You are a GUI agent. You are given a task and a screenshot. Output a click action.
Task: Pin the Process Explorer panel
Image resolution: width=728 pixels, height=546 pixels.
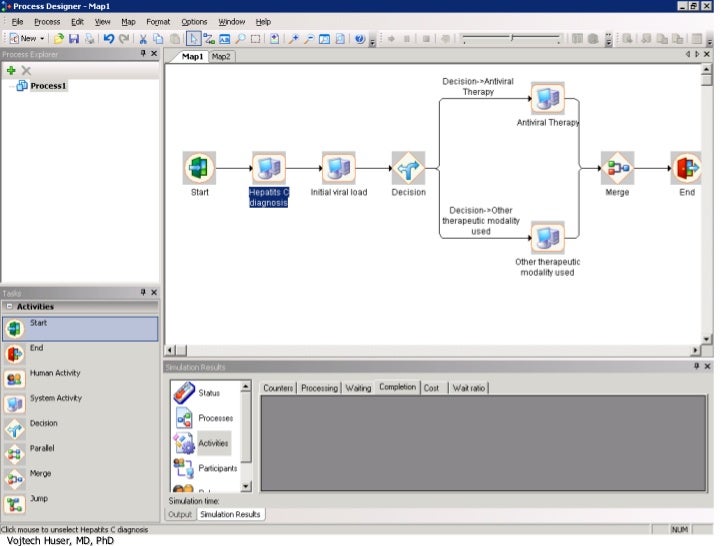coord(143,54)
